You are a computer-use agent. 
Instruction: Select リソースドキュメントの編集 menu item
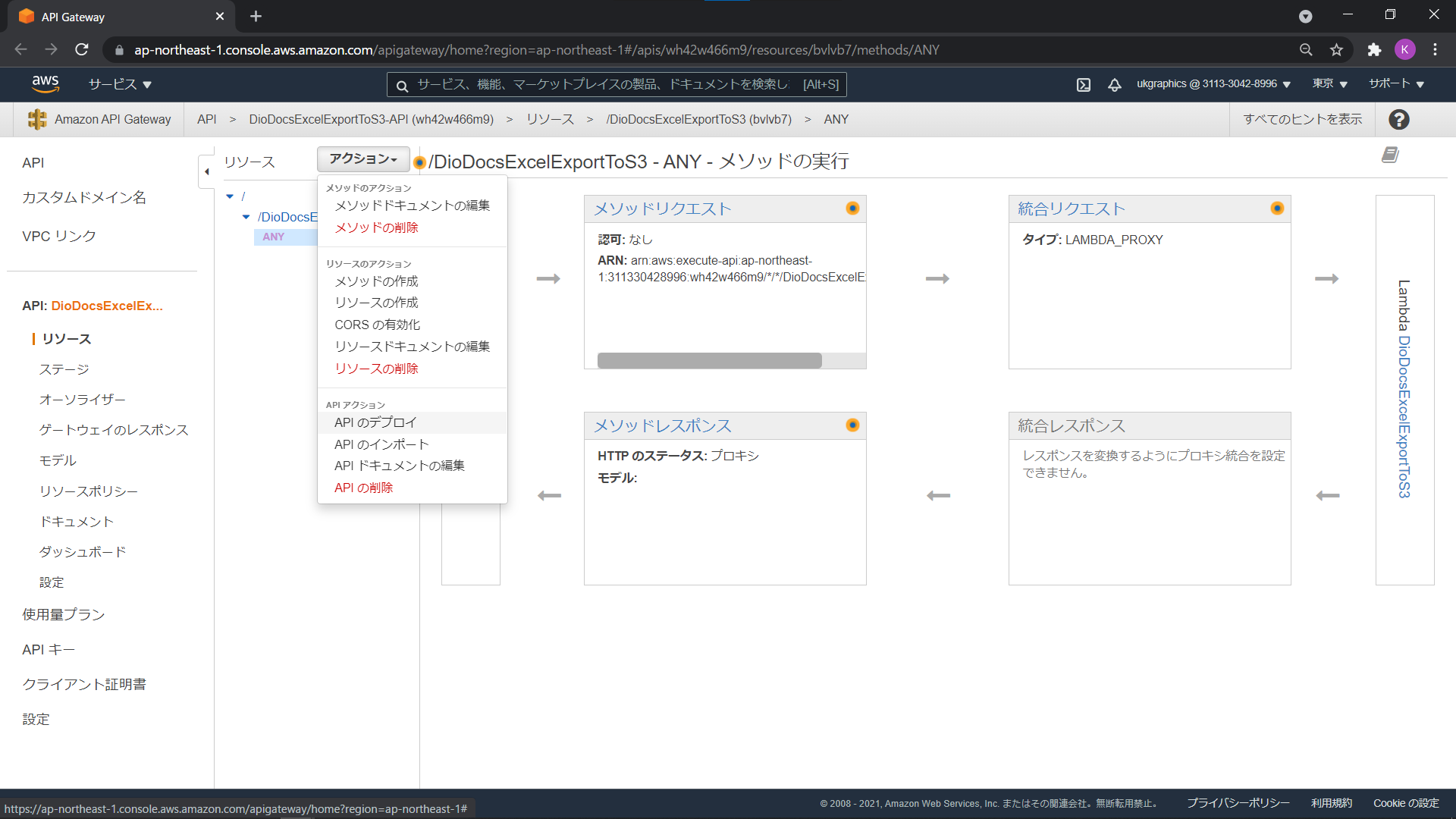[x=413, y=347]
